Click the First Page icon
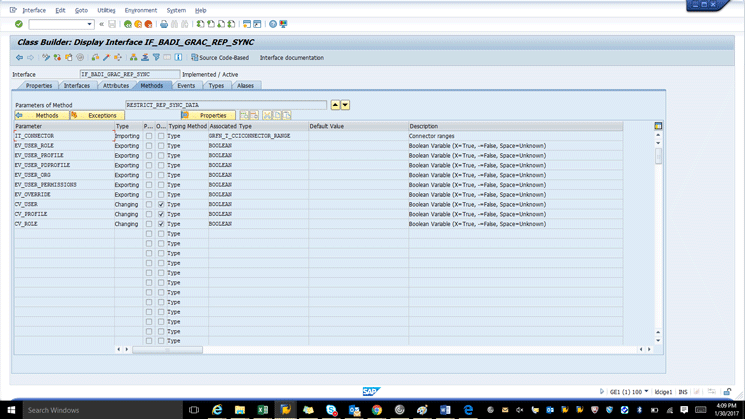This screenshot has width=745, height=419. tap(201, 24)
